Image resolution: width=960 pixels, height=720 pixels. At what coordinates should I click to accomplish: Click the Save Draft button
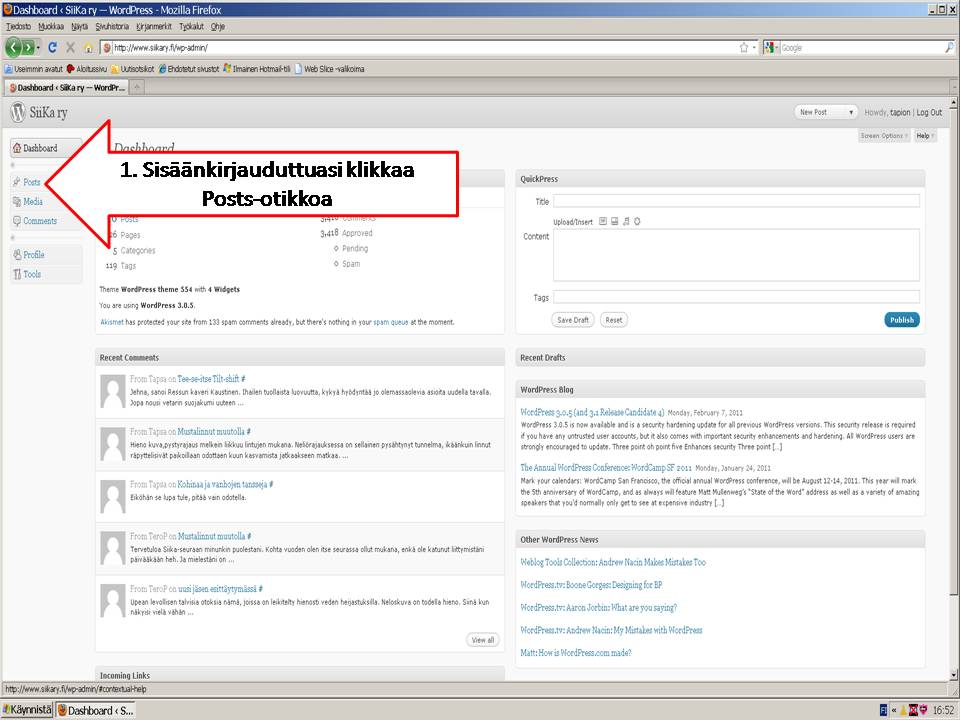tap(573, 320)
